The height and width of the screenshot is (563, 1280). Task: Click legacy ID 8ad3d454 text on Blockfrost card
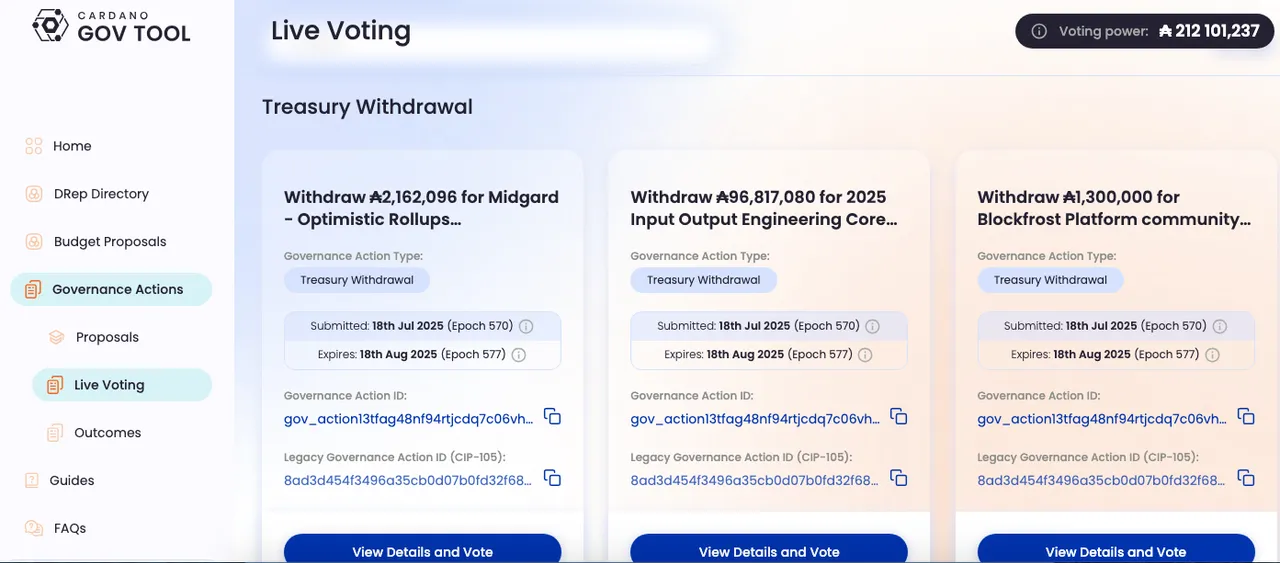pyautogui.click(x=1102, y=480)
